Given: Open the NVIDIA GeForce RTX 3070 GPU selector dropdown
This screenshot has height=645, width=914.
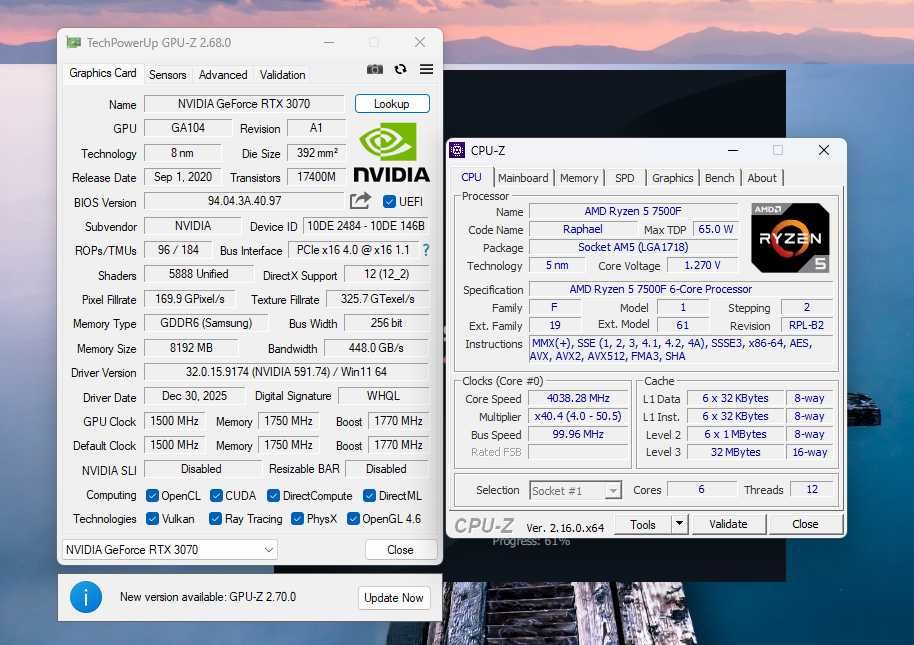Looking at the screenshot, I should (170, 549).
